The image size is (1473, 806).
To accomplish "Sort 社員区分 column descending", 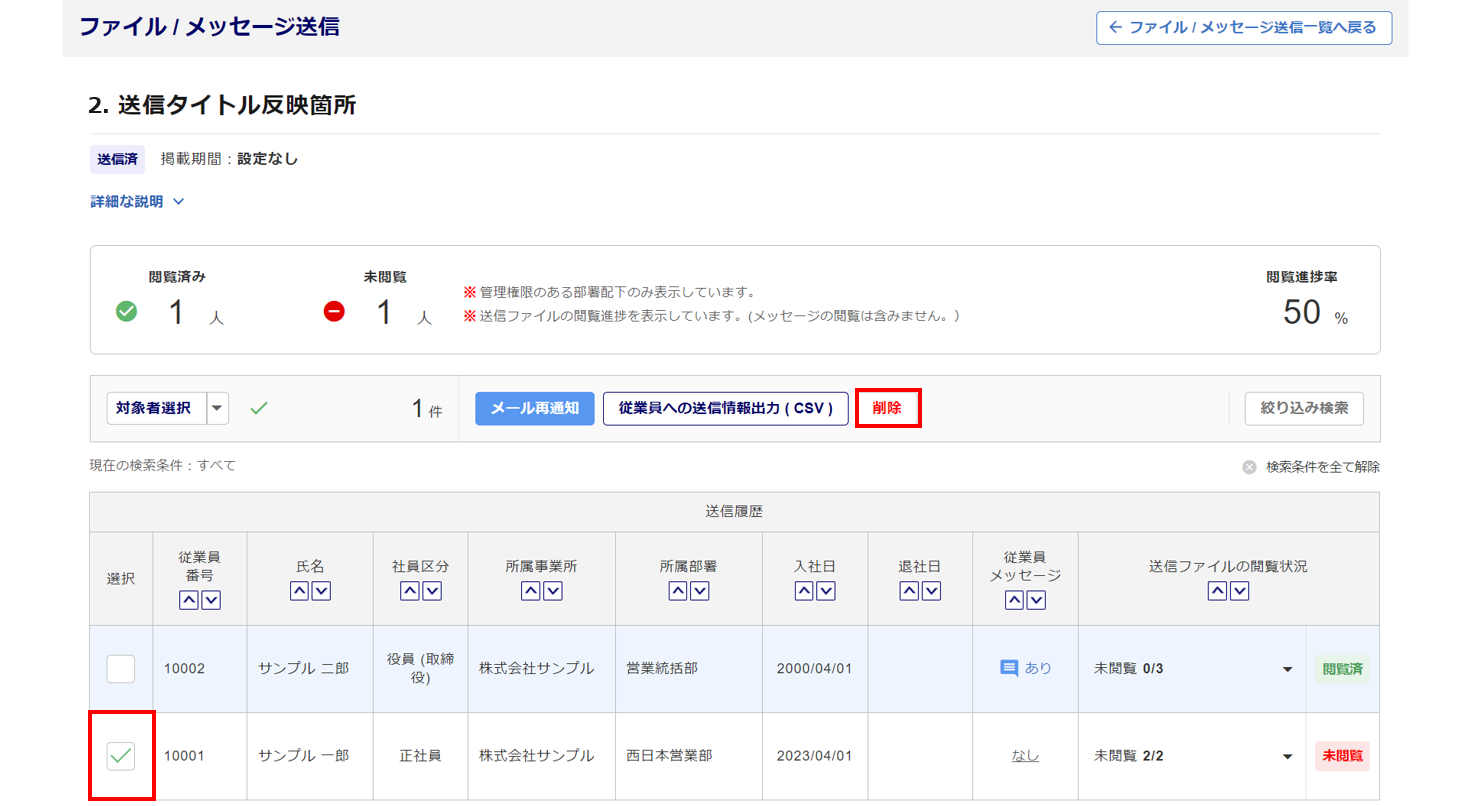I will pos(432,591).
